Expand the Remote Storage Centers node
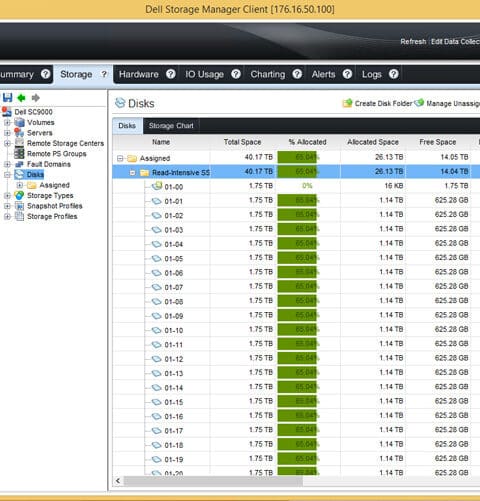 tap(7, 143)
